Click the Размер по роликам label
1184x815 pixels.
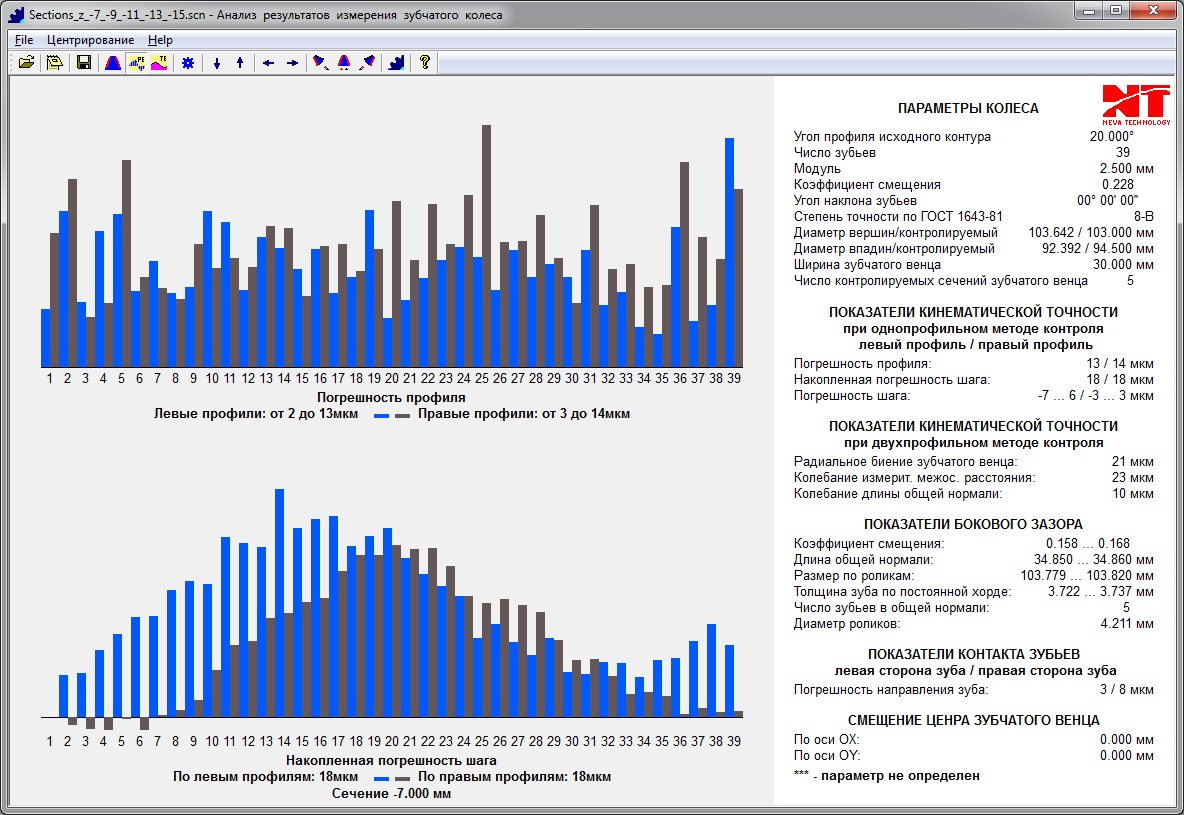coord(853,576)
